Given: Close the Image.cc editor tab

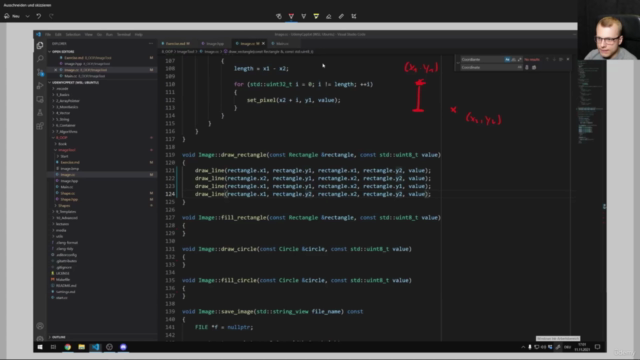Looking at the screenshot, I should pyautogui.click(x=263, y=44).
